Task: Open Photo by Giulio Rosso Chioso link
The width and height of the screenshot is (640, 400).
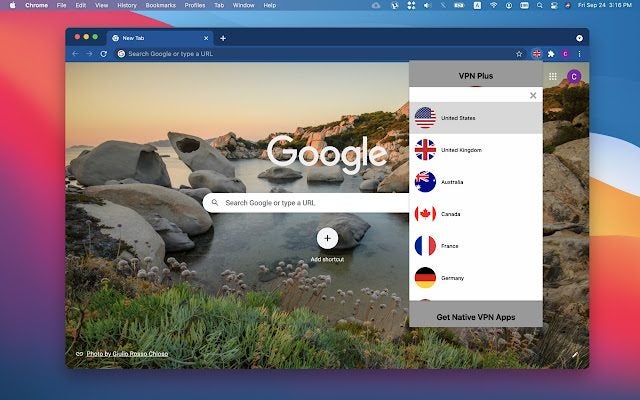Action: tap(127, 354)
